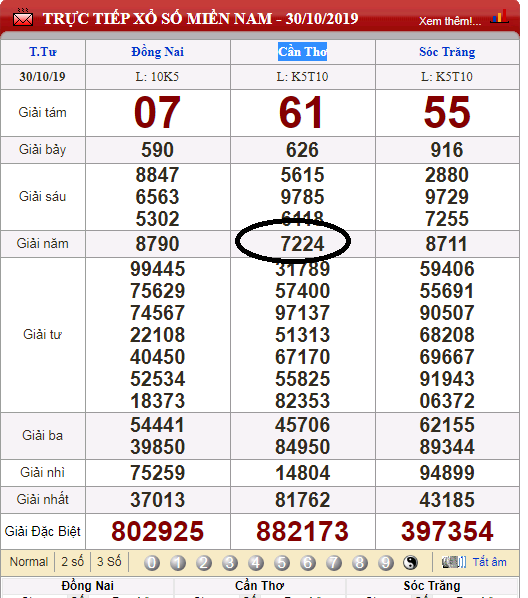Toggle sound off with Tắt âm
This screenshot has width=528, height=598.
tap(489, 562)
